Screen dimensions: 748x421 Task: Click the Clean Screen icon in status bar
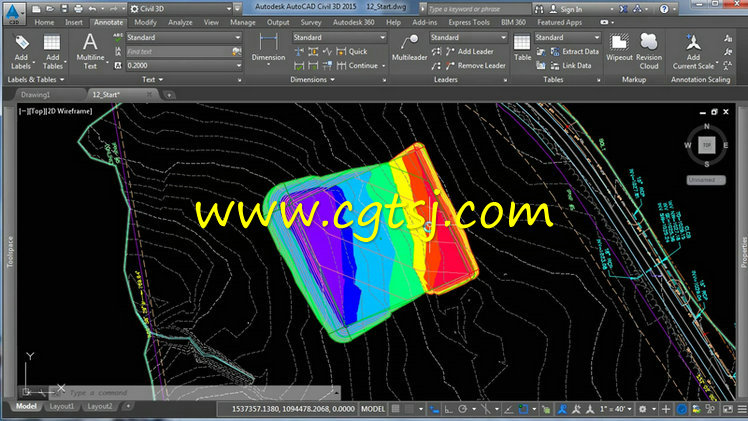tap(727, 409)
